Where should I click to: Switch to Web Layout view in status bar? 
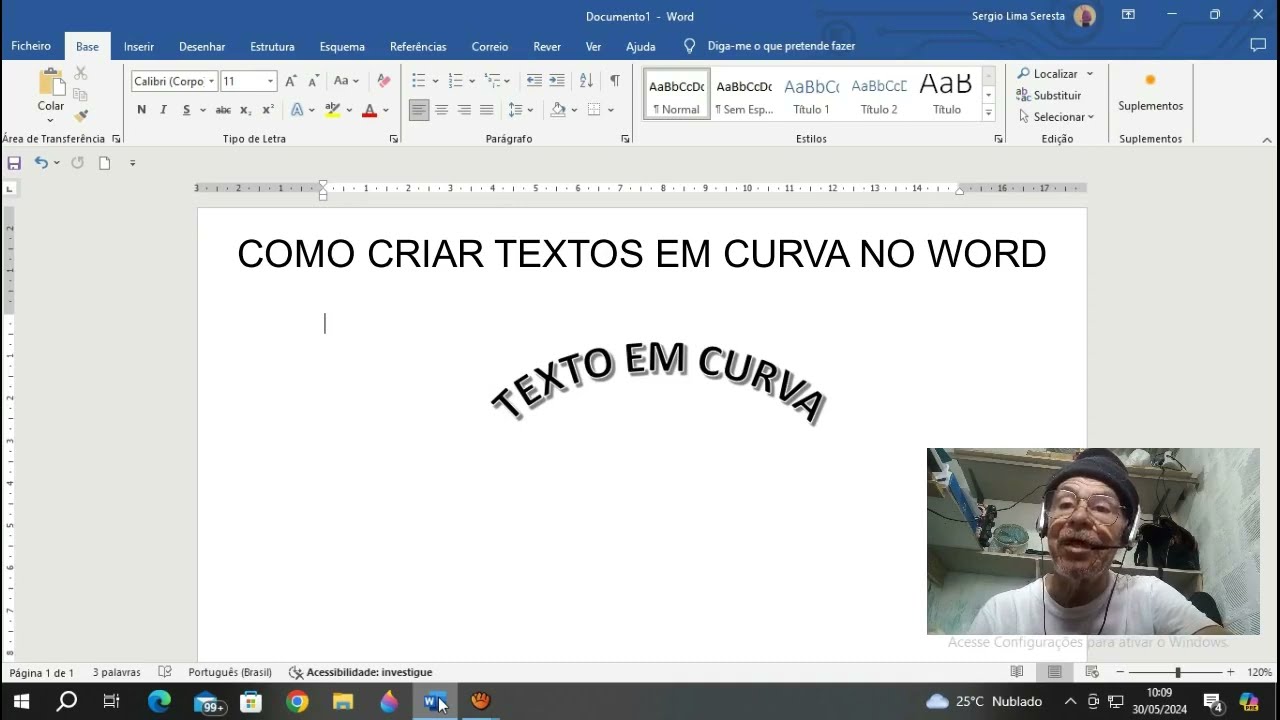click(1092, 672)
